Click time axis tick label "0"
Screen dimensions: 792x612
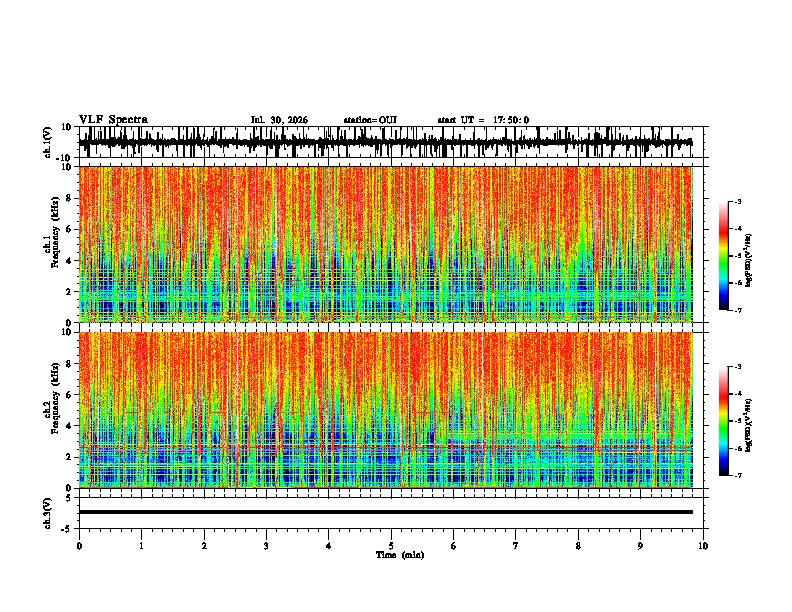(x=79, y=546)
